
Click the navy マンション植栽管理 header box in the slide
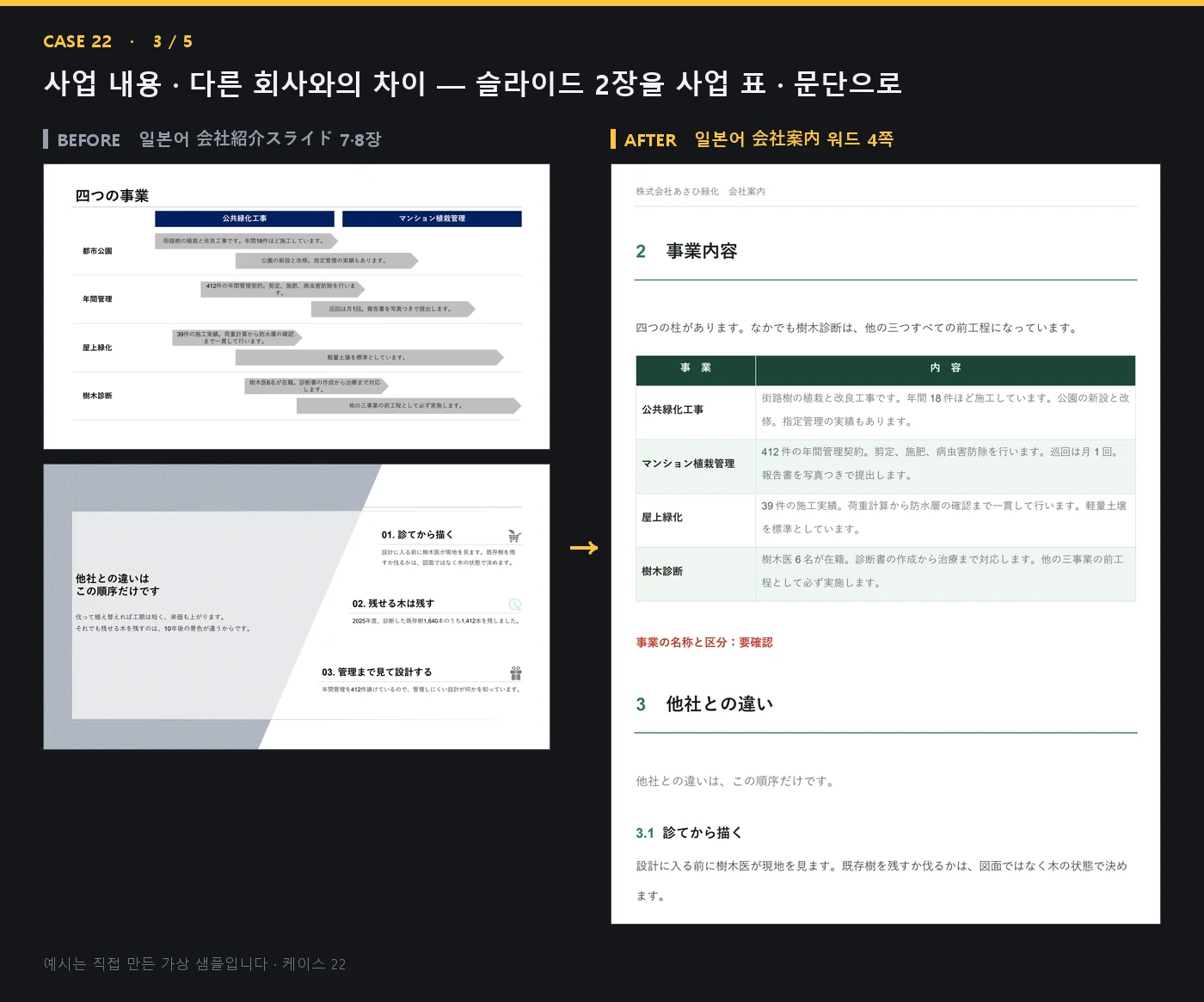(x=432, y=218)
